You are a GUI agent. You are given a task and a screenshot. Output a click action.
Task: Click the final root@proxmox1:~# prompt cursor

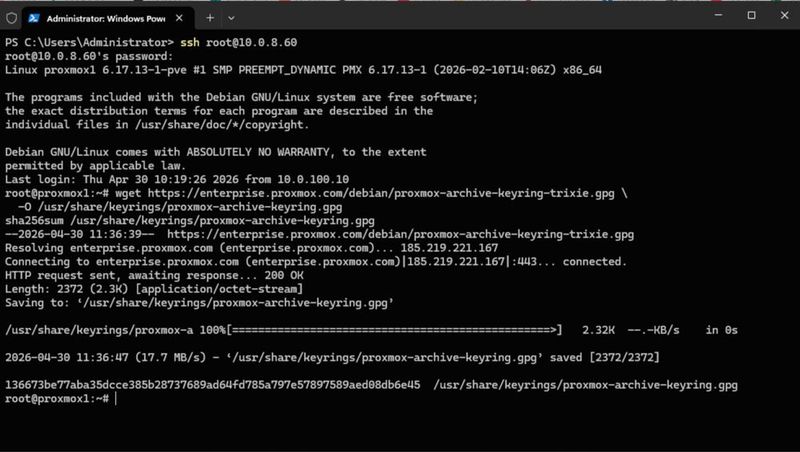click(116, 399)
